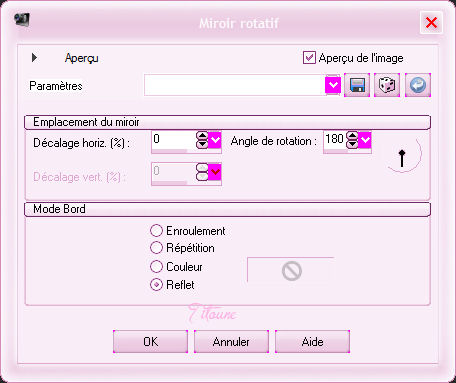Expand the Aperçu preview triangle
The image size is (456, 383).
click(34, 58)
